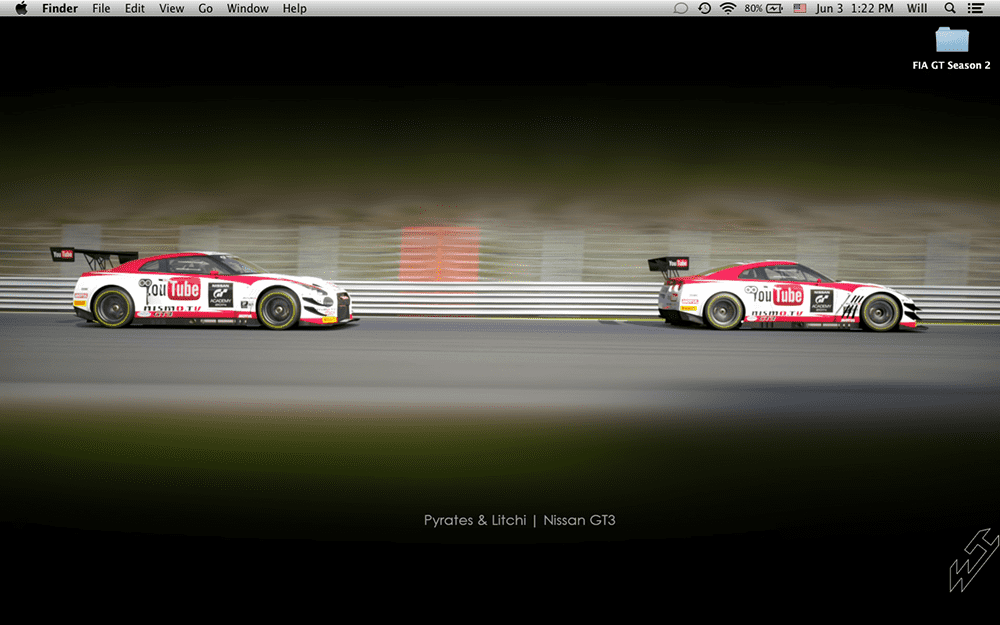Open the Finder menu
The width and height of the screenshot is (1000, 625).
(x=60, y=8)
